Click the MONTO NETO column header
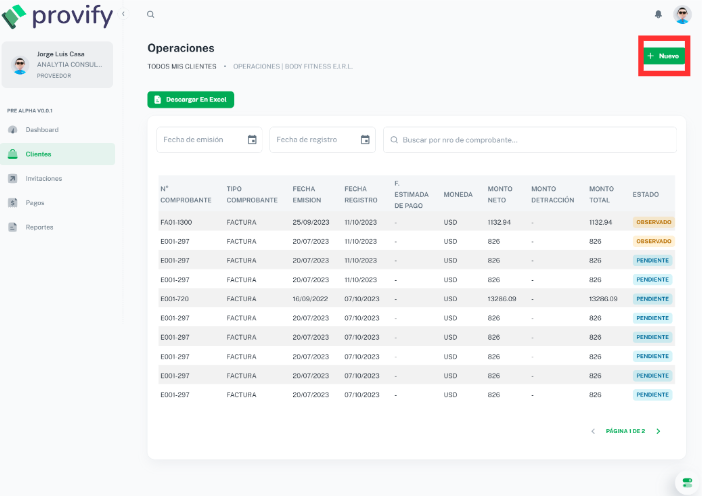 pos(500,194)
